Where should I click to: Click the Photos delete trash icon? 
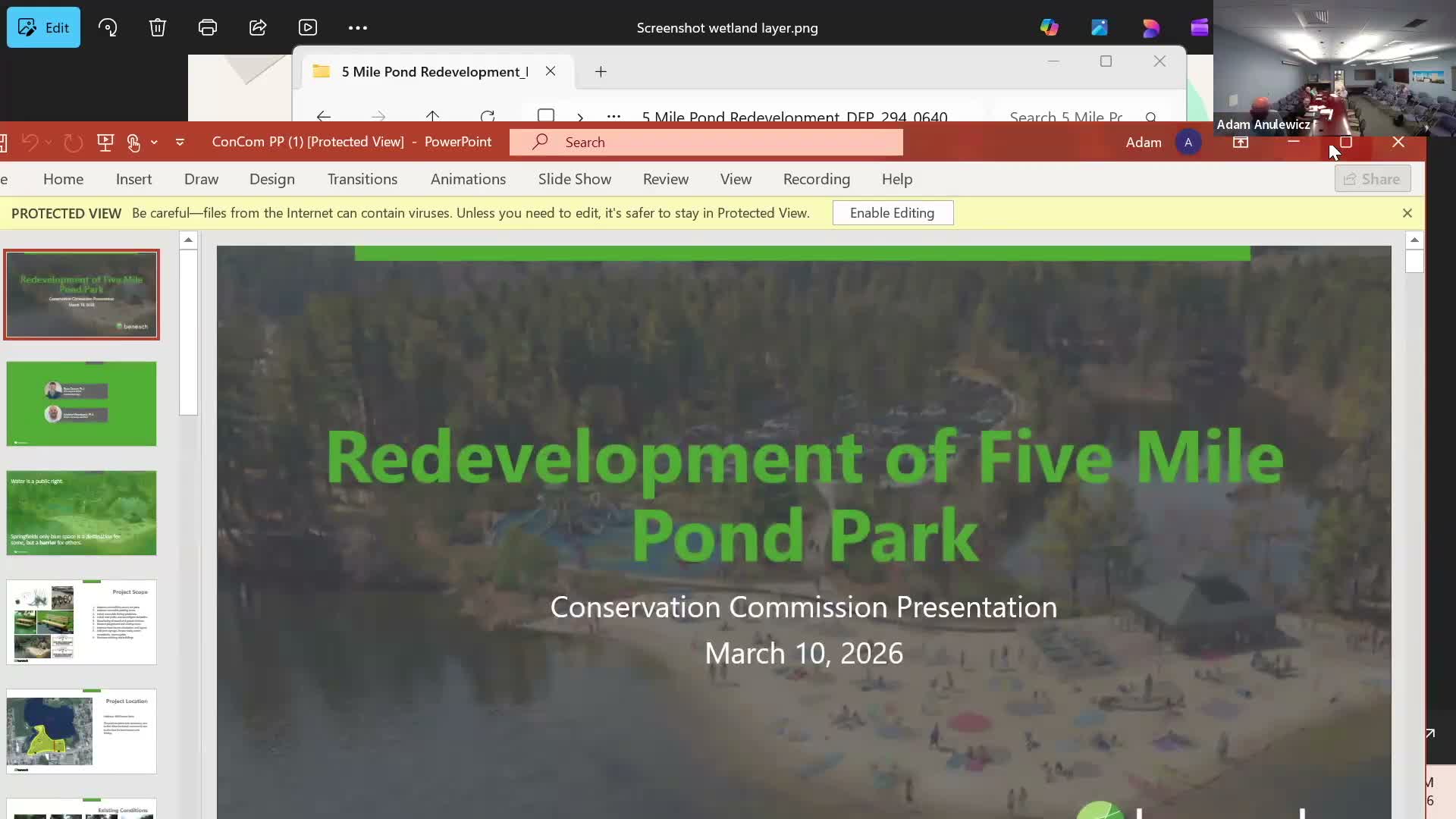tap(157, 28)
